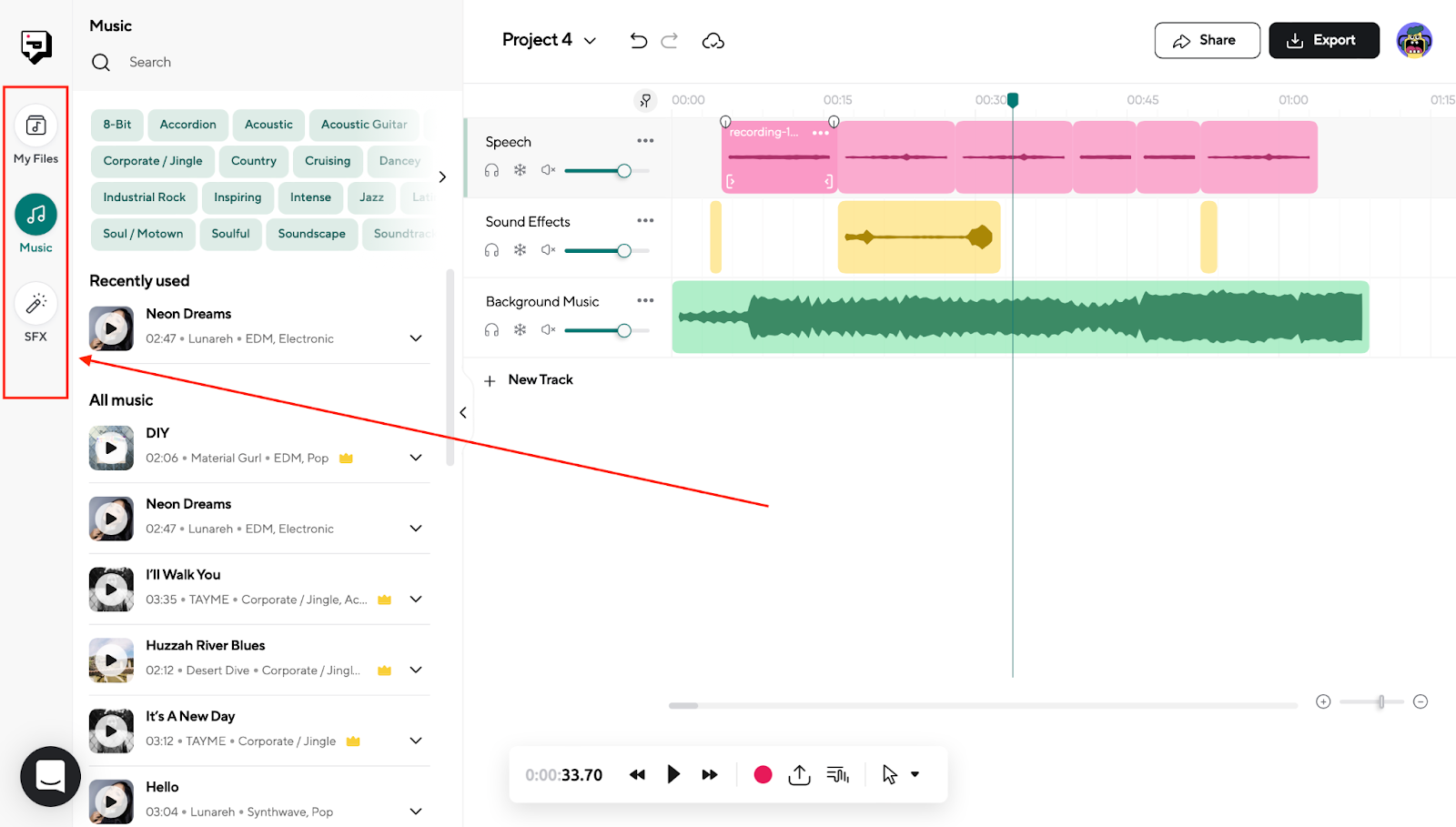
Task: Fast-forward with the skip-forward button
Action: pos(710,775)
